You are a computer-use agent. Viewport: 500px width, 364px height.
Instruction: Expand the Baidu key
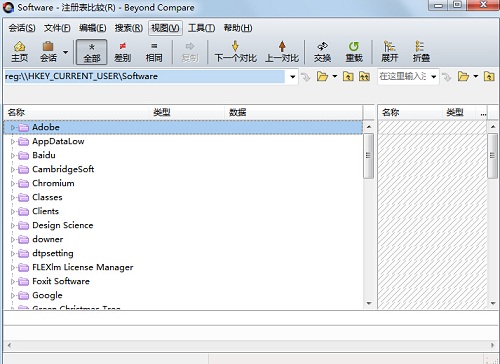pyautogui.click(x=13, y=155)
